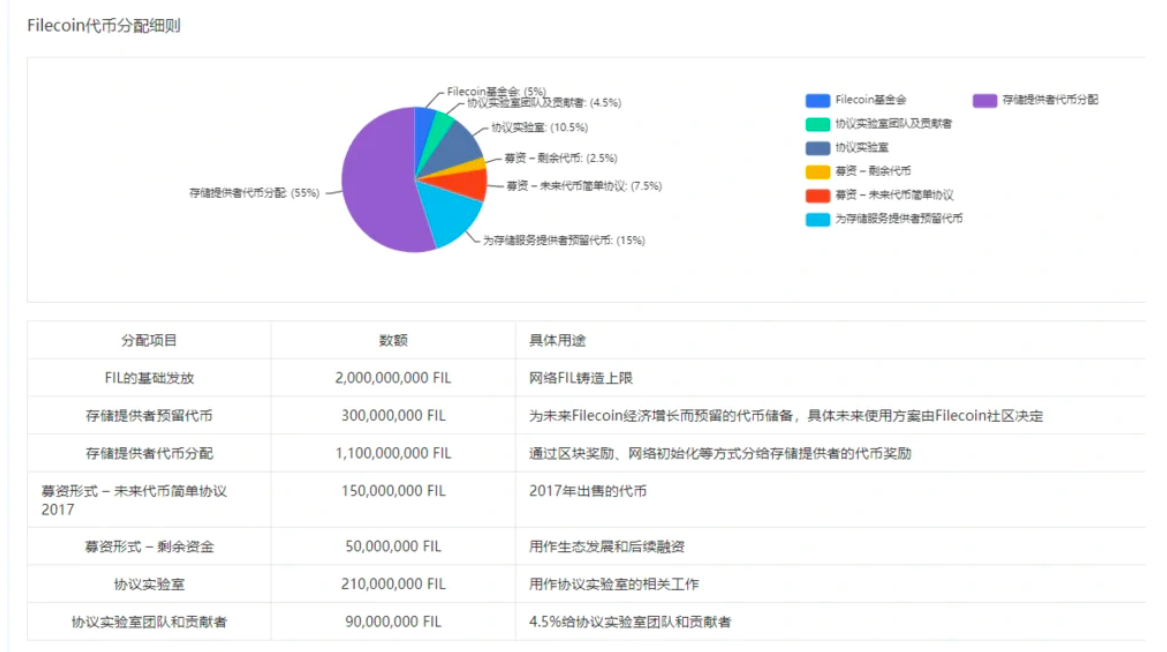Click the 协议实验室: (10.5%) chart label

(x=539, y=128)
